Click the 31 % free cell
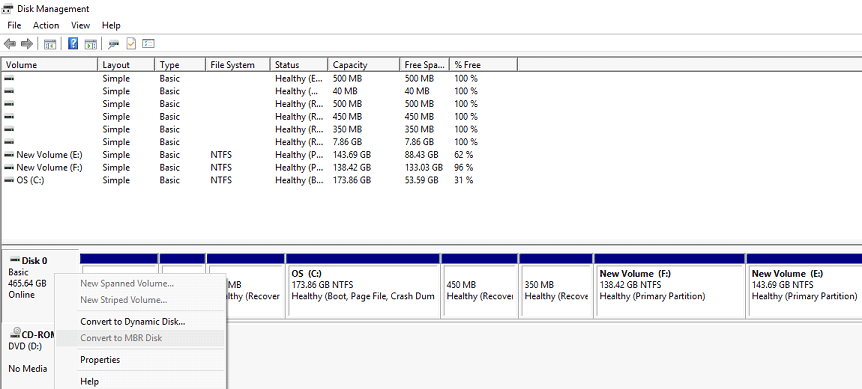The height and width of the screenshot is (389, 862). coord(463,180)
